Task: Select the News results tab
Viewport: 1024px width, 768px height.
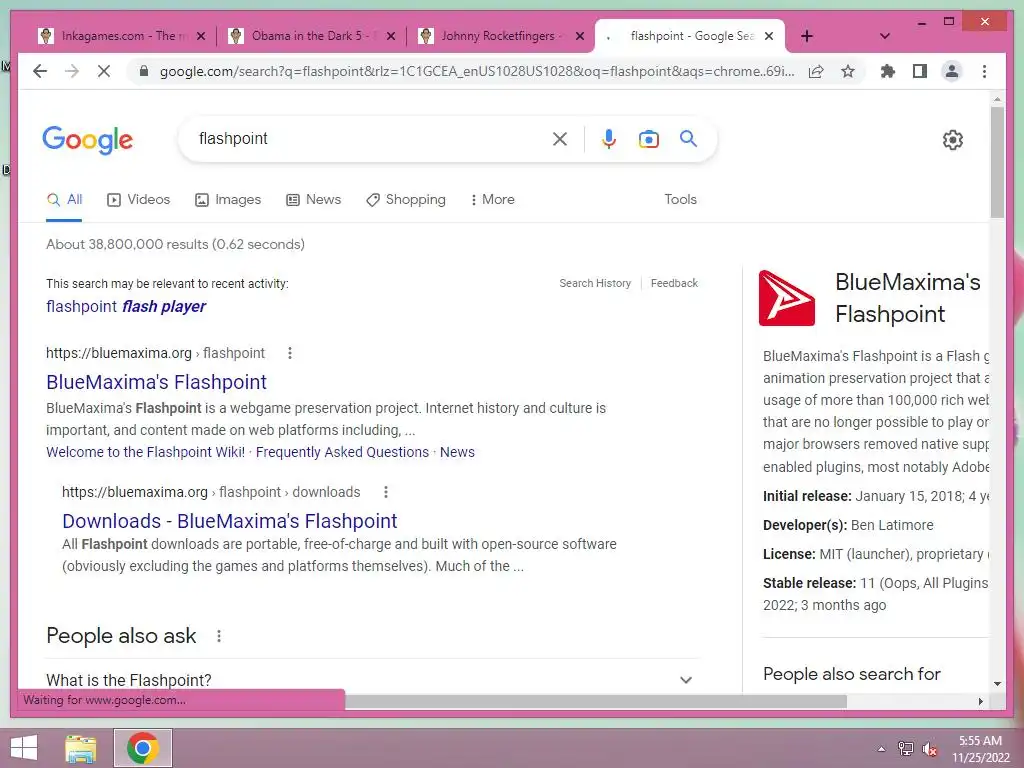Action: [x=313, y=199]
